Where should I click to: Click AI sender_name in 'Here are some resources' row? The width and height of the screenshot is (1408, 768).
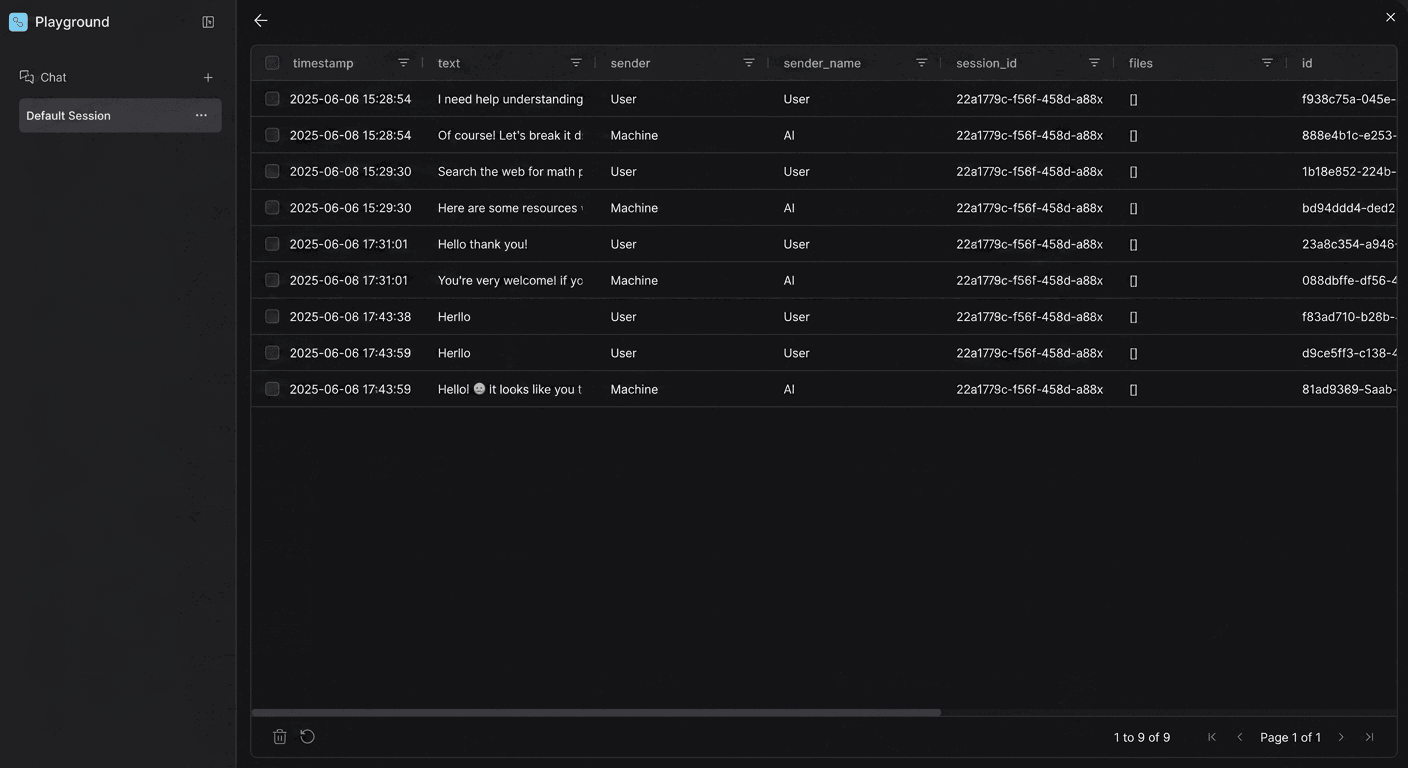tap(789, 208)
